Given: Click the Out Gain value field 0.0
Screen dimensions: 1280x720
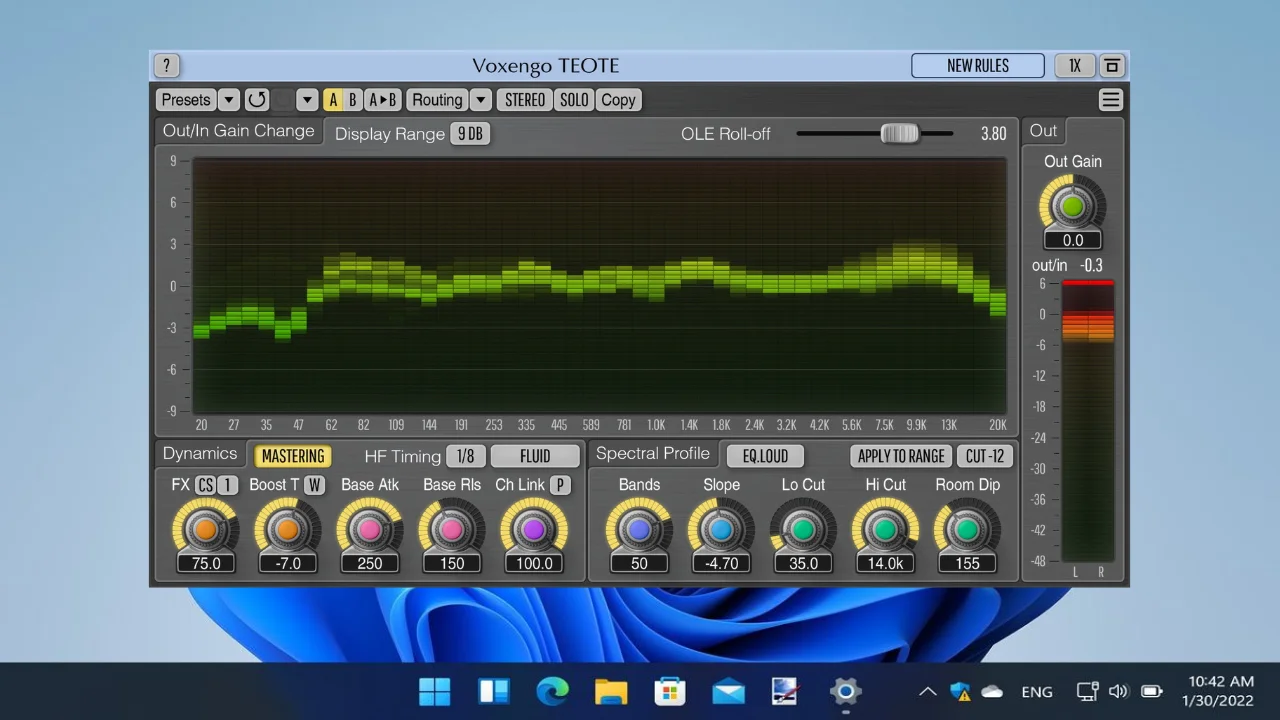Looking at the screenshot, I should (1073, 240).
